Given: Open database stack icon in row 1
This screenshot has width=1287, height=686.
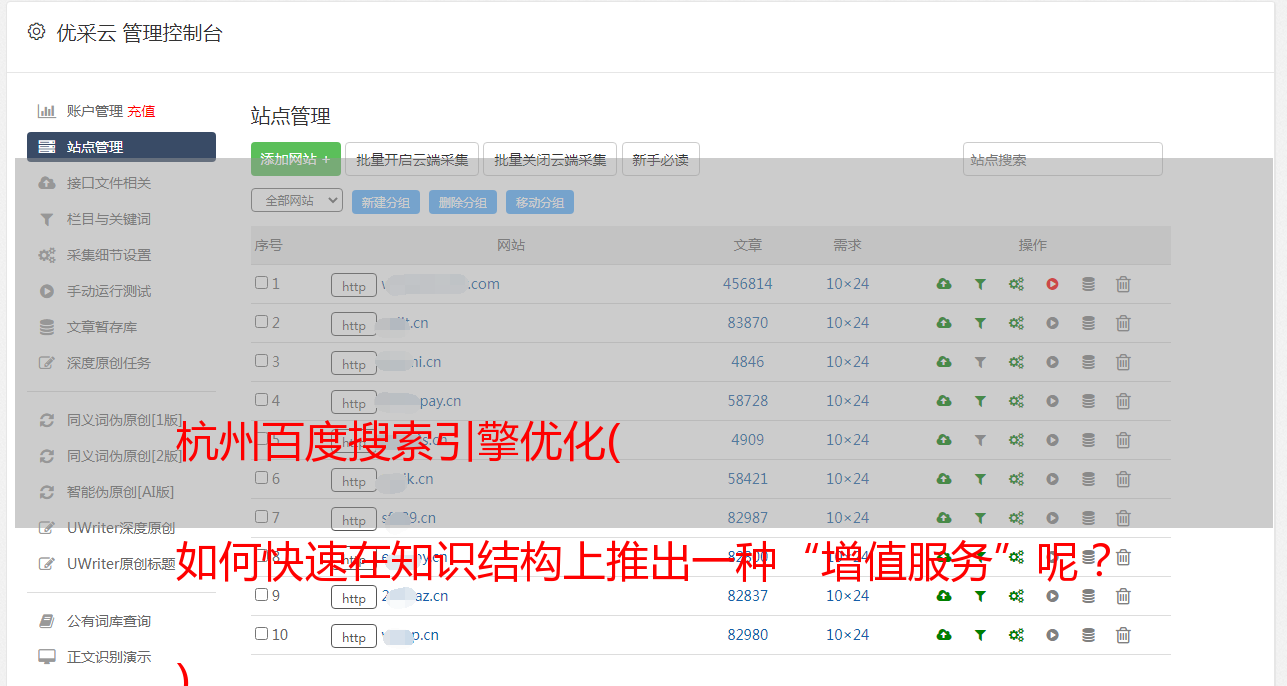Looking at the screenshot, I should point(1088,284).
